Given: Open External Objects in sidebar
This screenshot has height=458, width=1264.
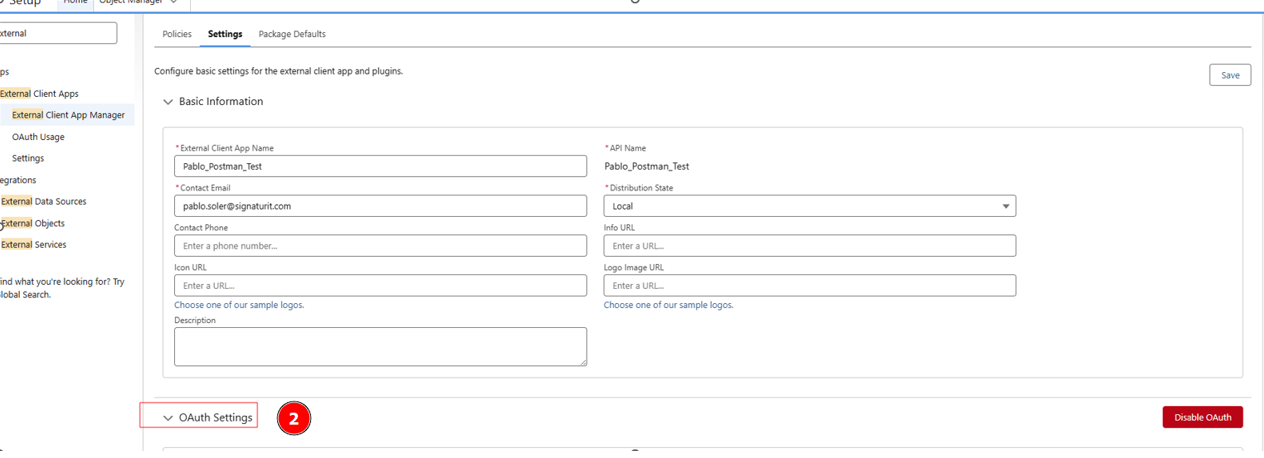Looking at the screenshot, I should (x=33, y=223).
